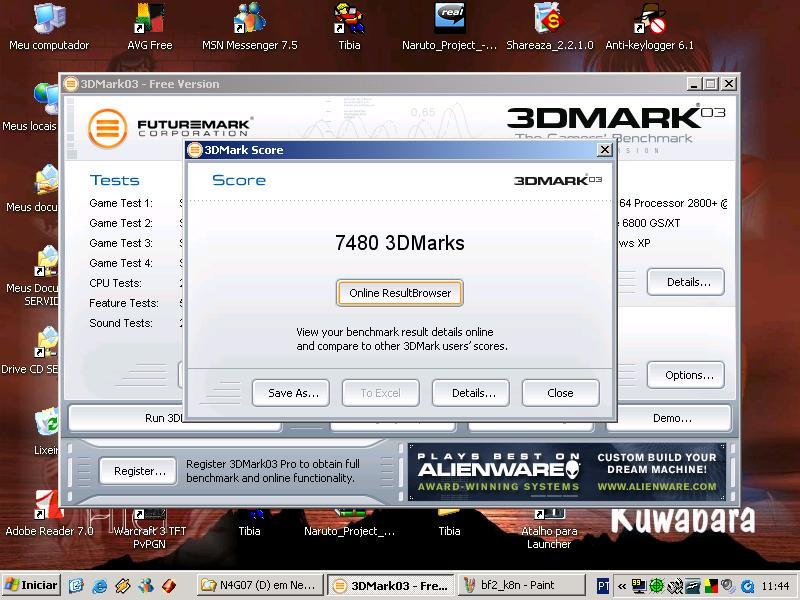Open Anti-keylogger 6.1 desktop shortcut

(649, 27)
